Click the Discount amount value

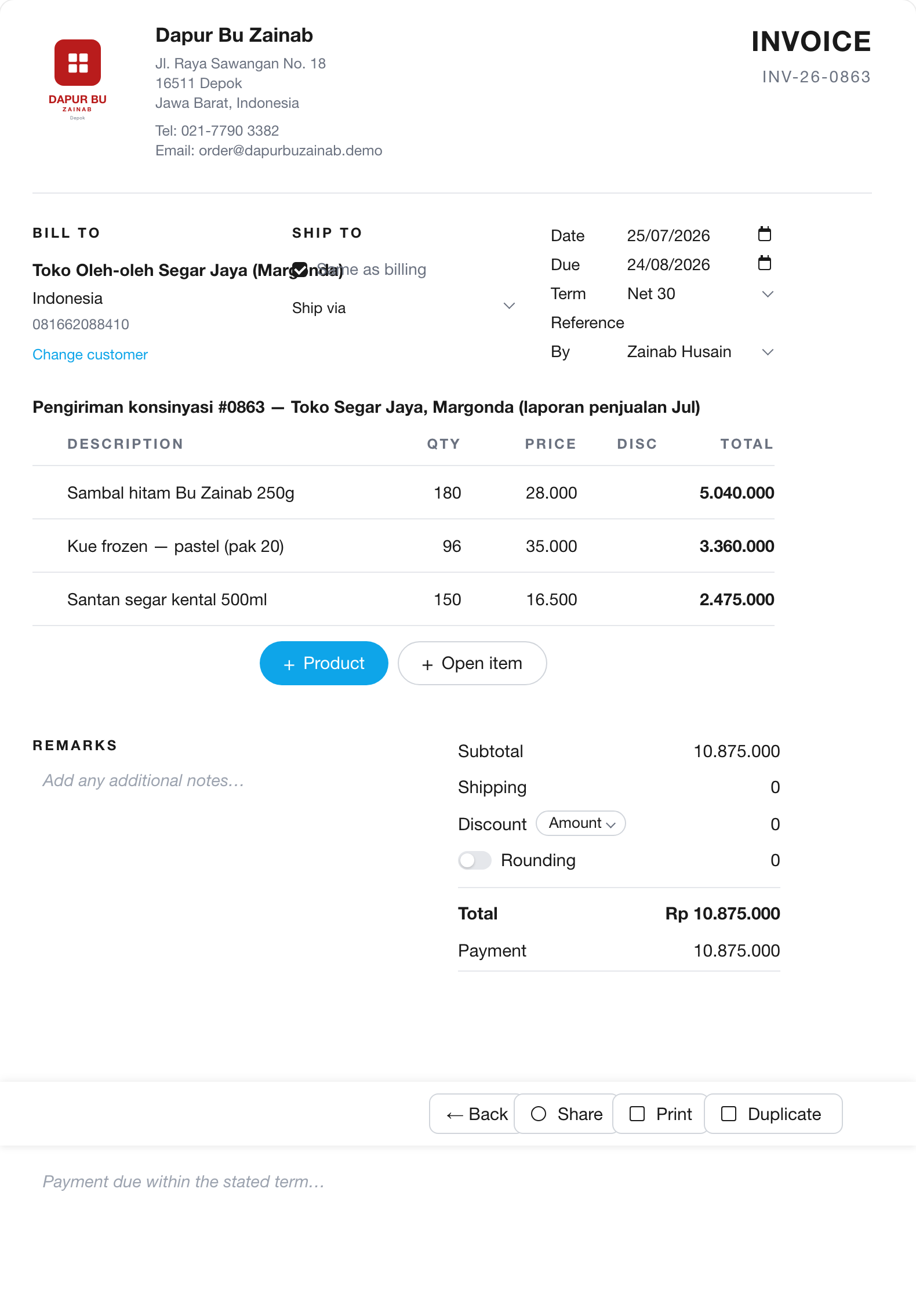775,824
